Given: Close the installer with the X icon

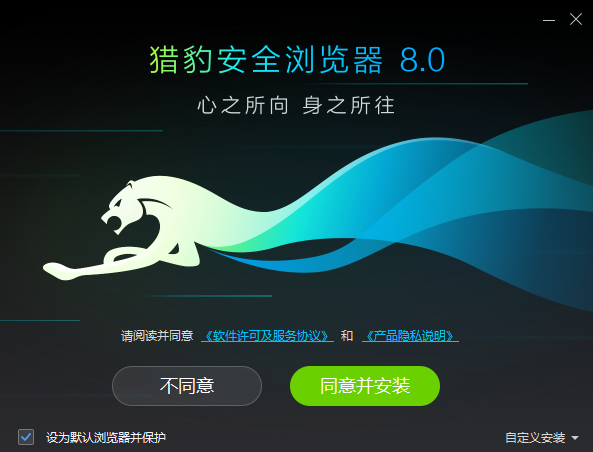Looking at the screenshot, I should 576,19.
